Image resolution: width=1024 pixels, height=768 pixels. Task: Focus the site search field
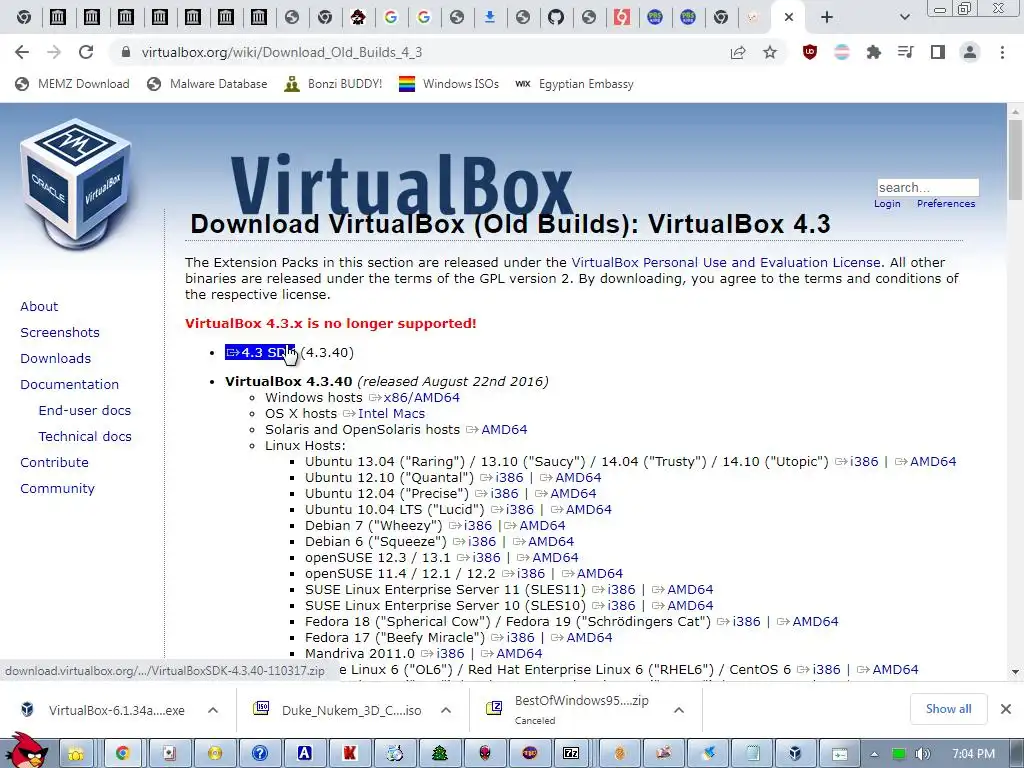(927, 187)
